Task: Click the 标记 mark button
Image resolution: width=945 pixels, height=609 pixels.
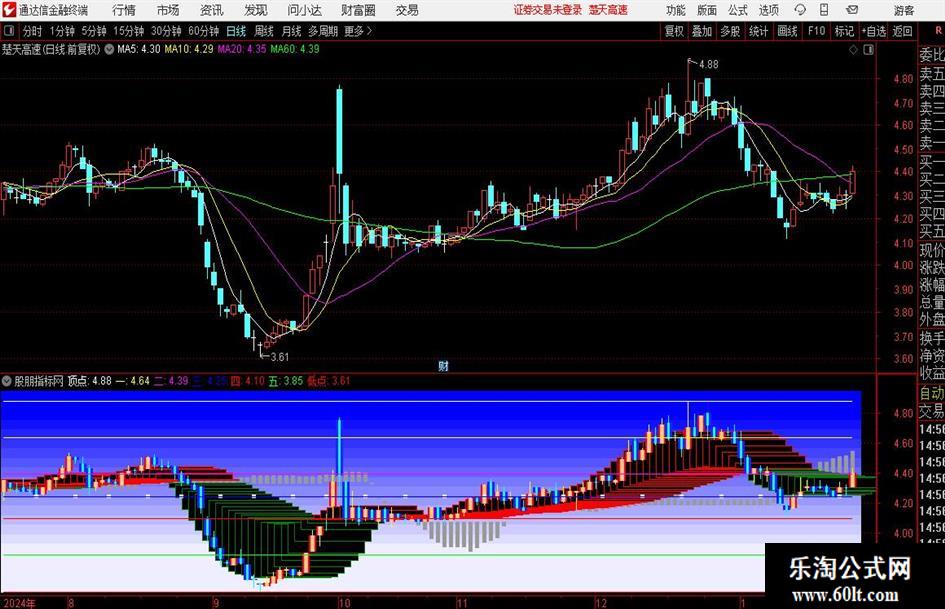Action: (x=844, y=31)
